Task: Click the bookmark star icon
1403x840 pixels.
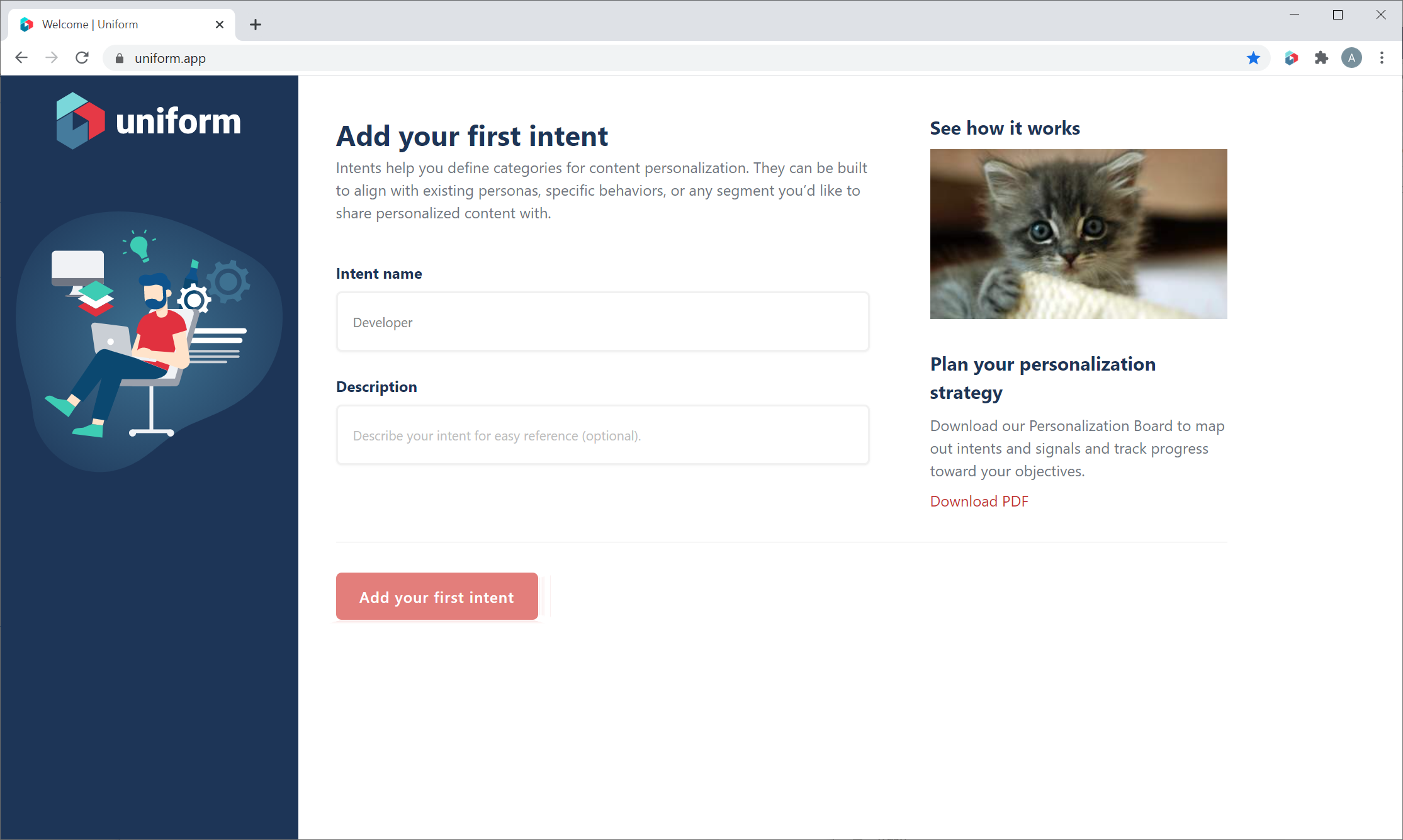Action: (x=1253, y=58)
